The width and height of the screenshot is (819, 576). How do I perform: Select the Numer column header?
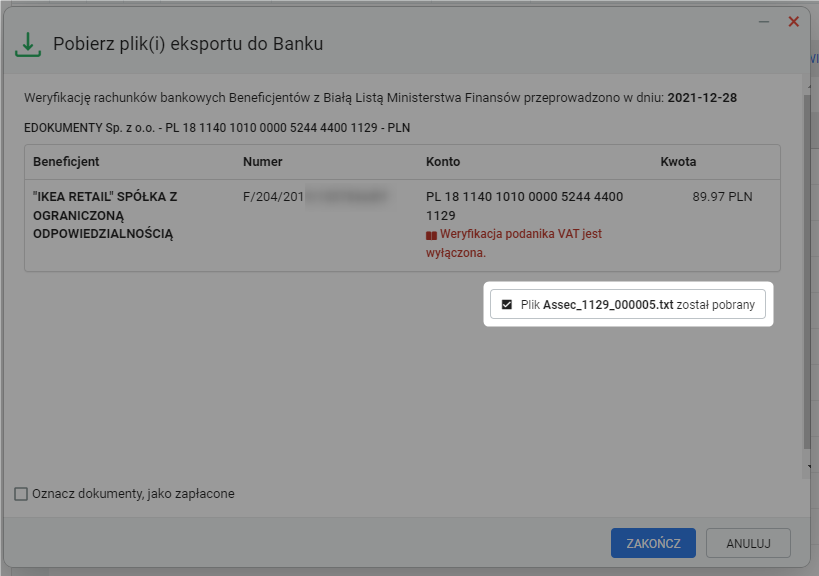pos(262,161)
